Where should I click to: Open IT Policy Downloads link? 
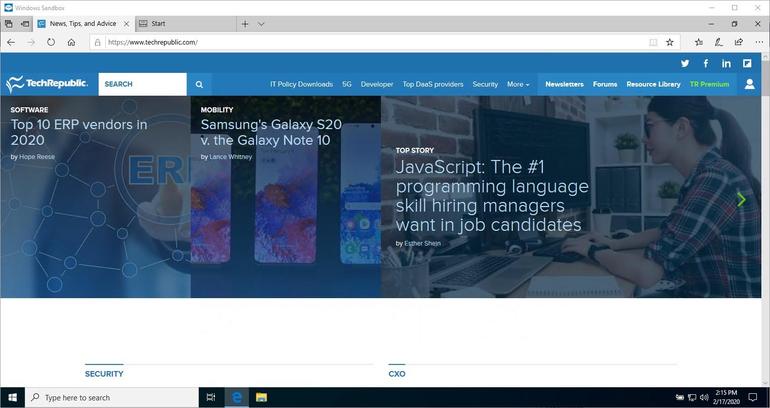coord(302,84)
